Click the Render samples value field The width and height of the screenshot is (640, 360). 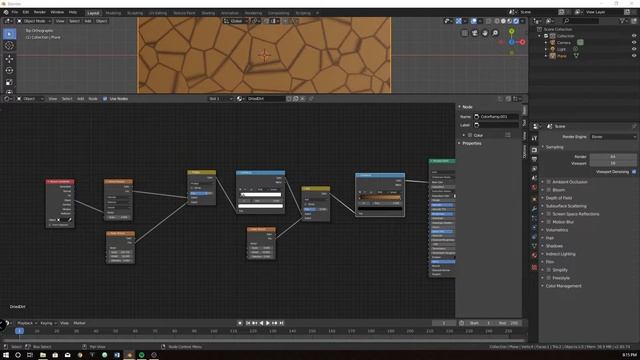tap(613, 156)
